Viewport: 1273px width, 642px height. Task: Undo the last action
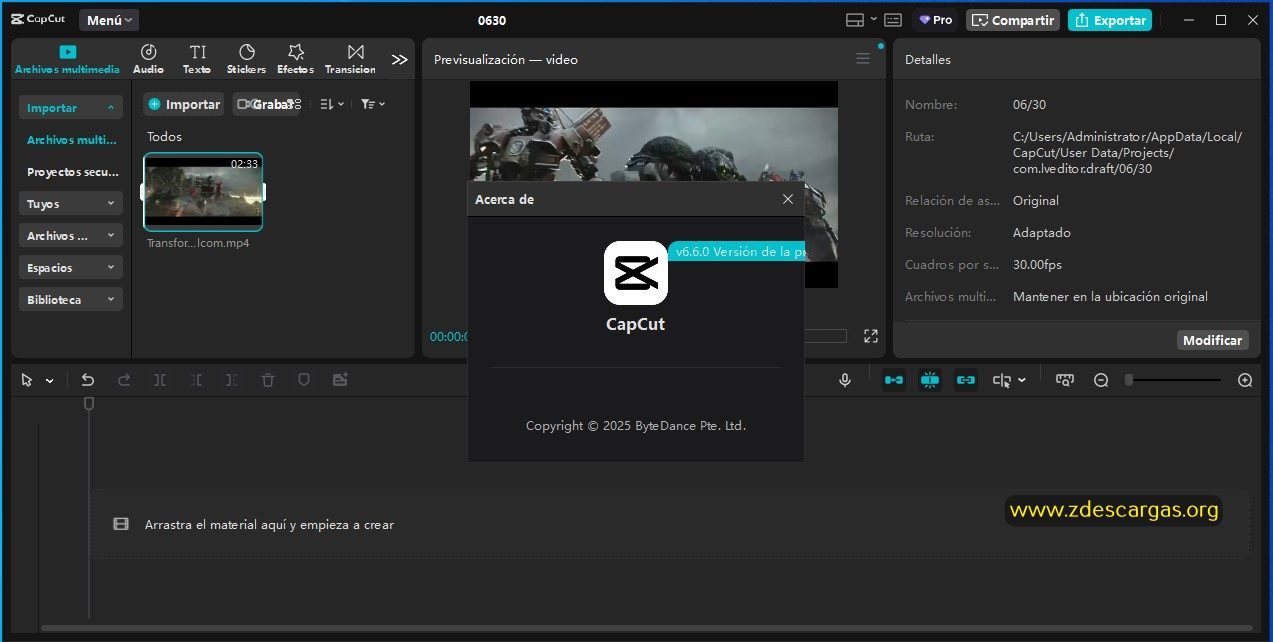tap(88, 380)
